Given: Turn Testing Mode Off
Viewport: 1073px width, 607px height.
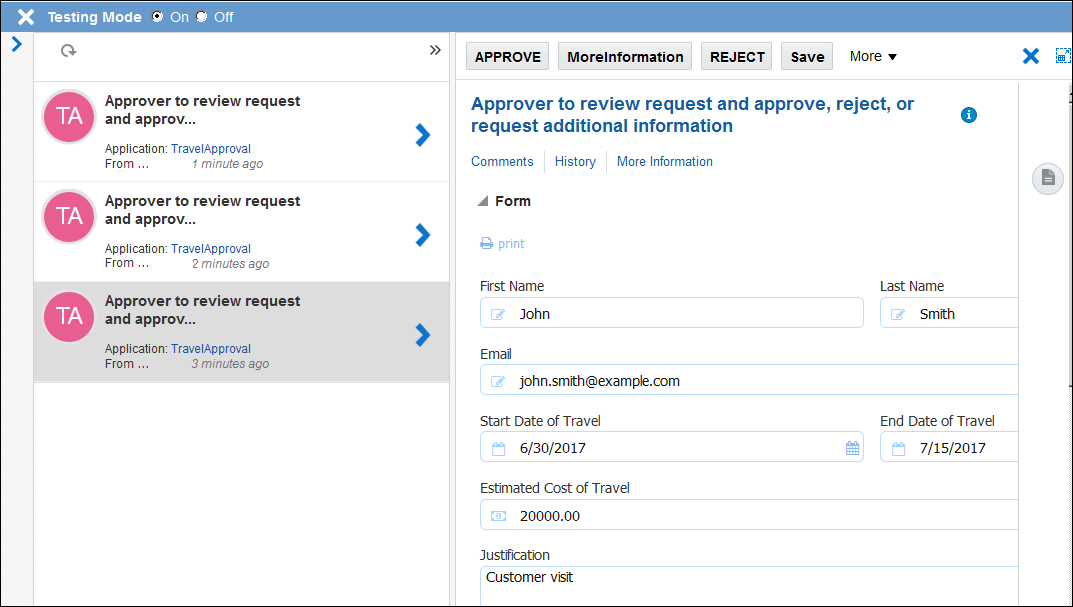Looking at the screenshot, I should 201,16.
